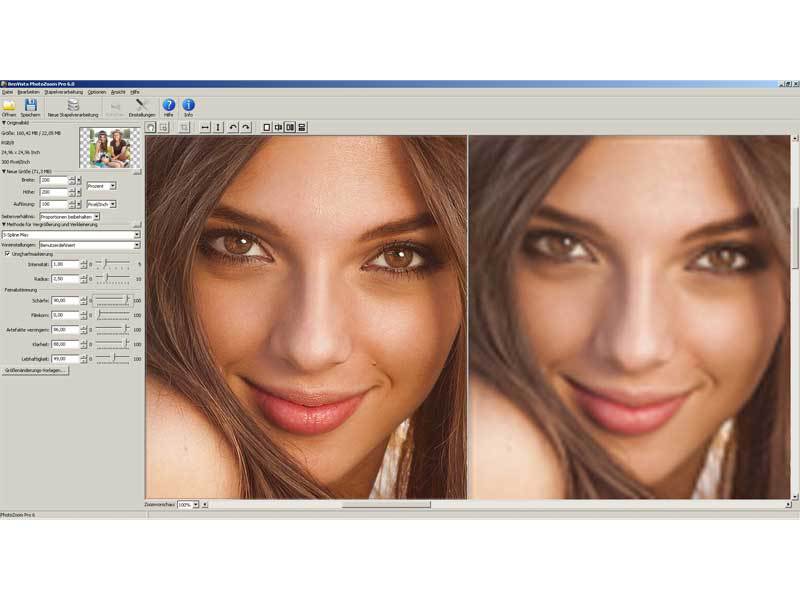Click the horizontal scrollbar below the preview
This screenshot has height=600, width=800.
coord(386,505)
